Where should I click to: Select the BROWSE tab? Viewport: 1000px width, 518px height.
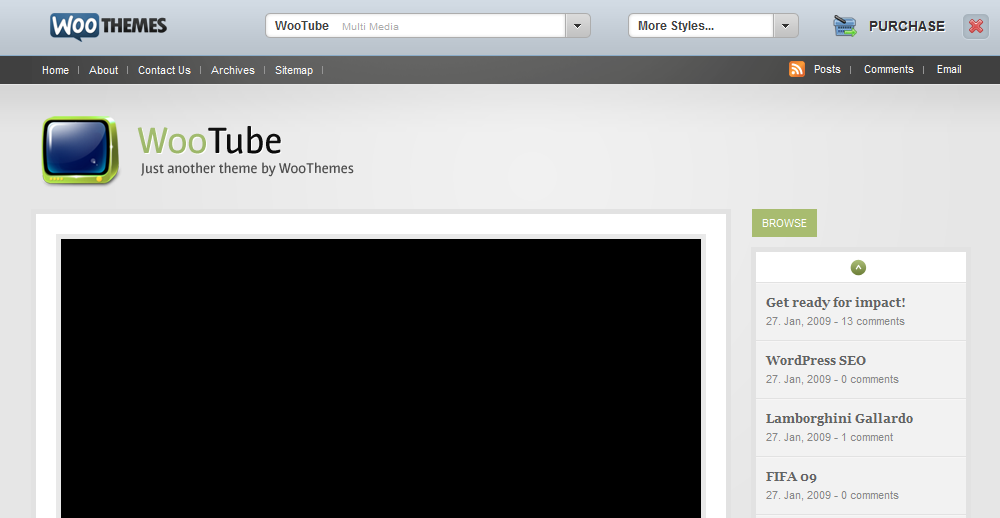[x=784, y=223]
